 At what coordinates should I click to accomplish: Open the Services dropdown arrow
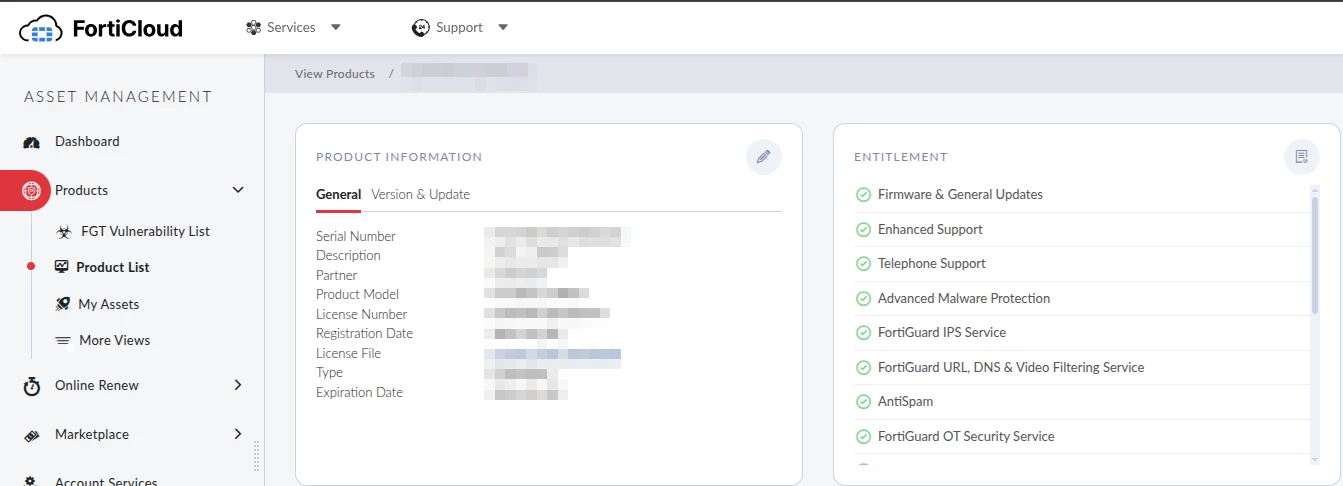pos(335,28)
